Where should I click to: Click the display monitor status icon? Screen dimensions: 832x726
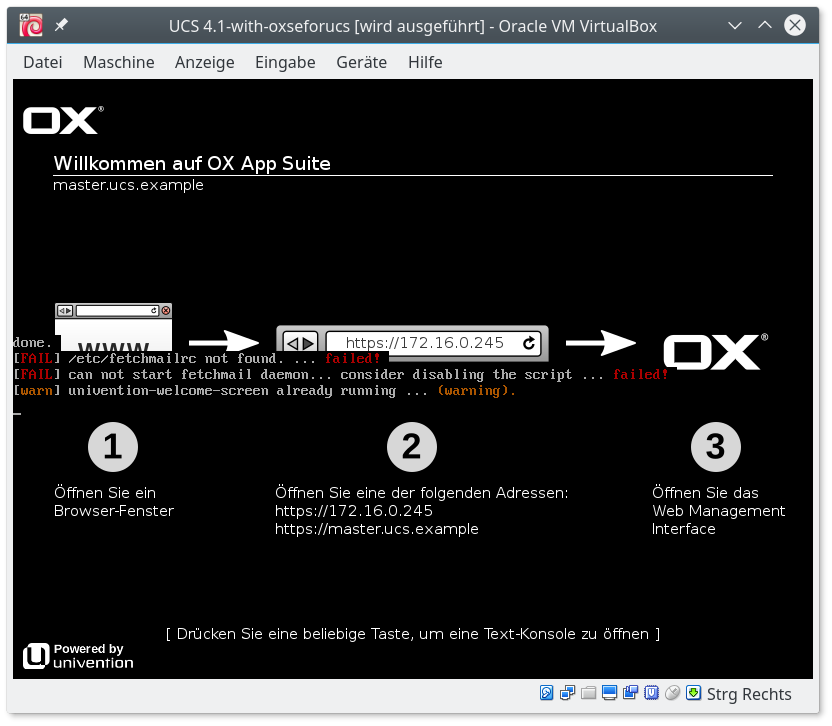(610, 693)
